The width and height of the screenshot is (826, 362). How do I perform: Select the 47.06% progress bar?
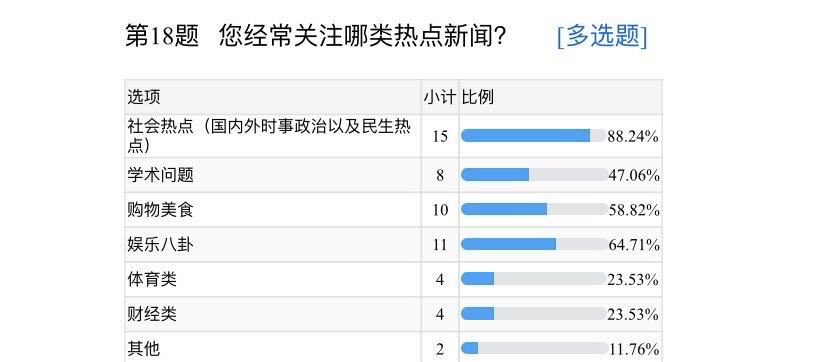[534, 175]
